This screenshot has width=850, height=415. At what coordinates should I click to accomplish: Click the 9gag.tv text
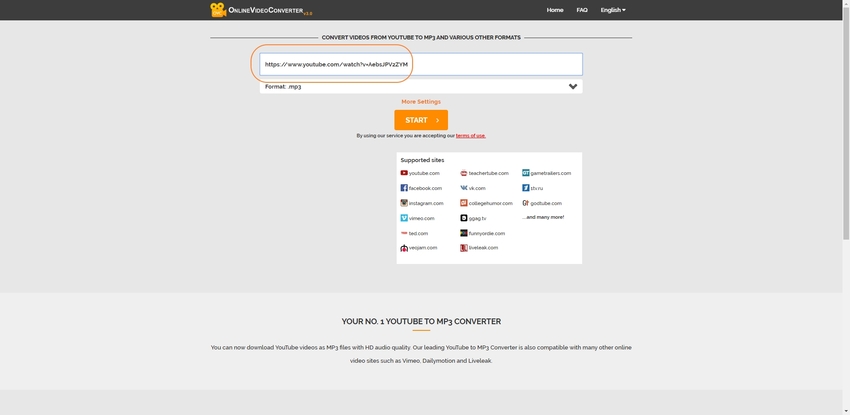point(478,218)
